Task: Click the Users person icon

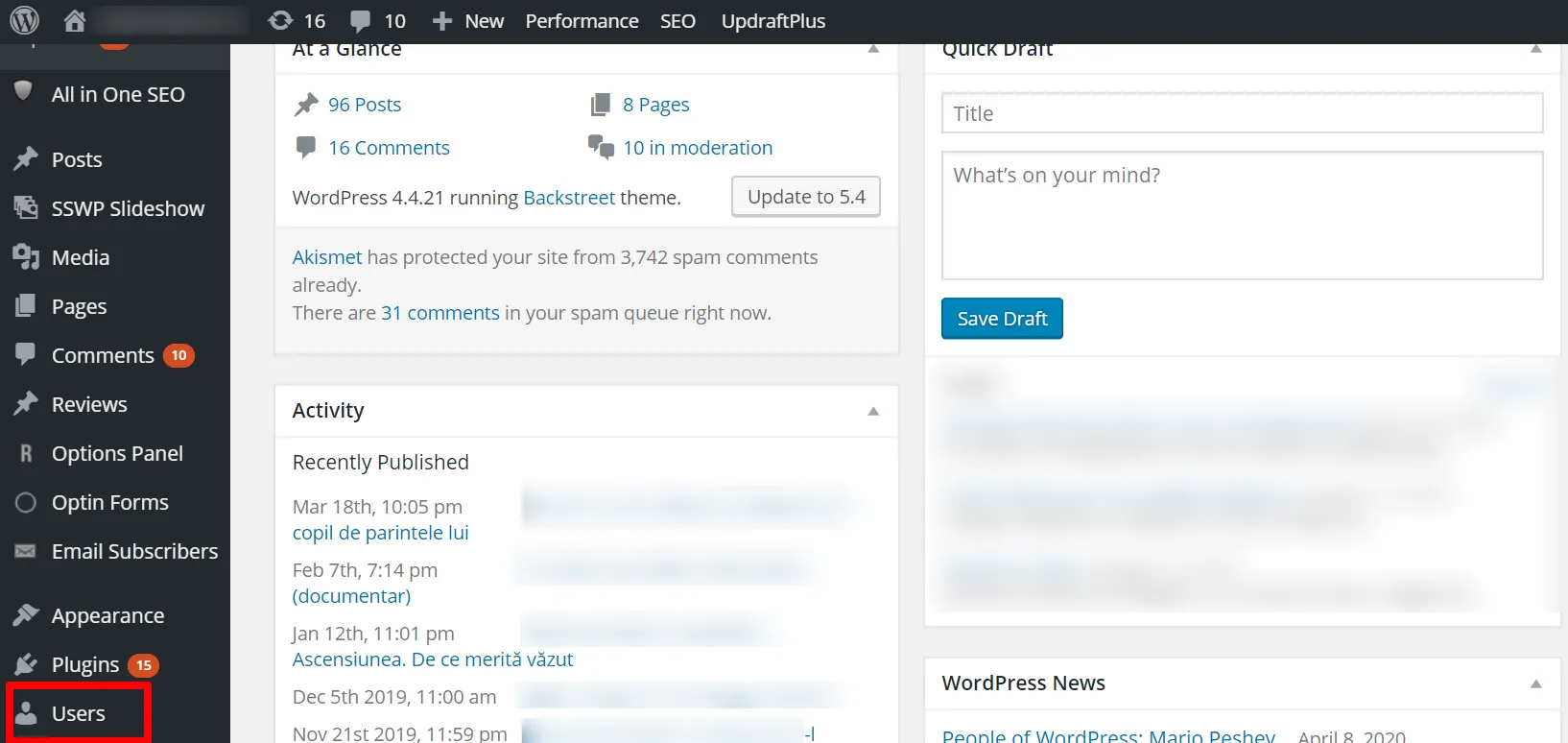Action: tap(26, 712)
